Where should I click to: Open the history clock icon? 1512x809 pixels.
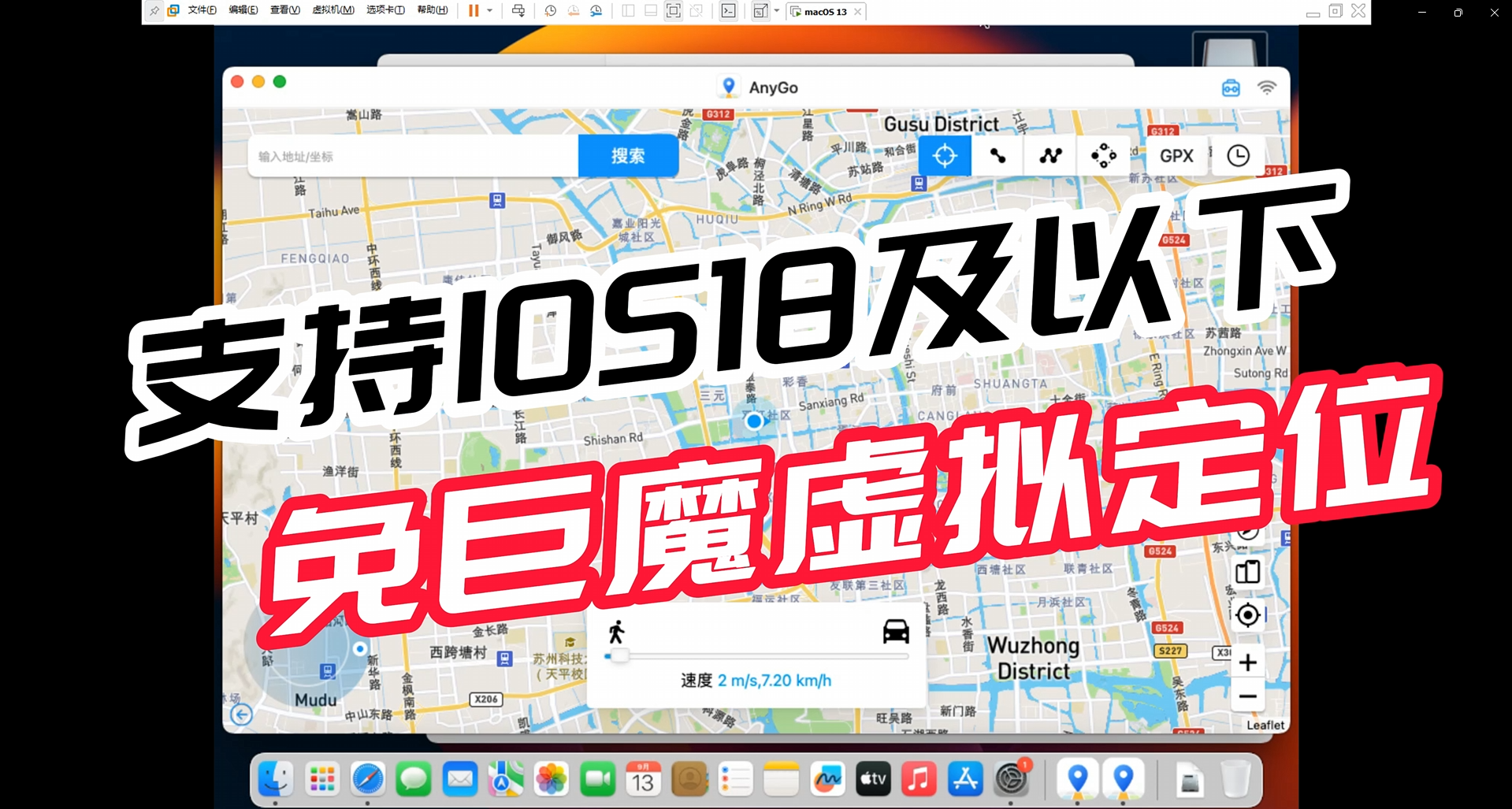point(1238,156)
